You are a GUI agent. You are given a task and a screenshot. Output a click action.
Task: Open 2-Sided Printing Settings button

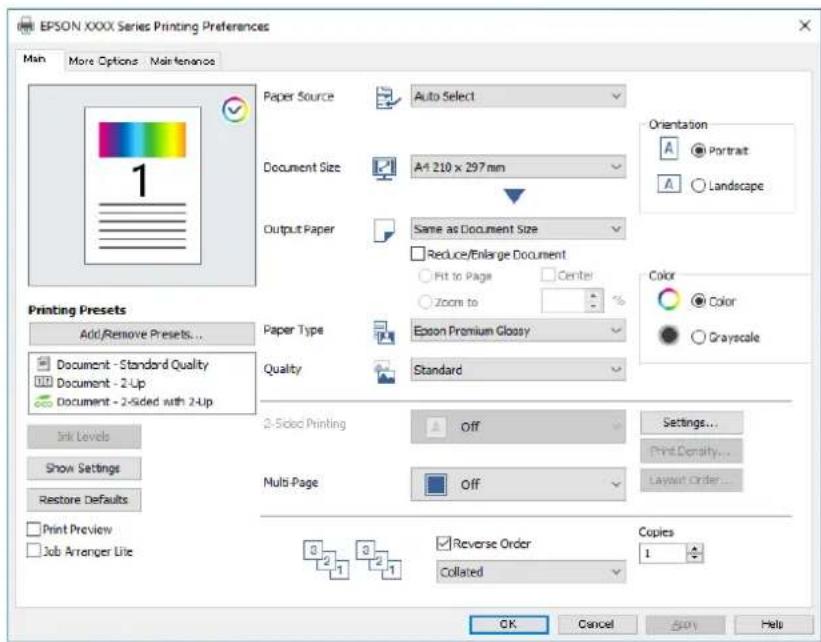tap(691, 423)
